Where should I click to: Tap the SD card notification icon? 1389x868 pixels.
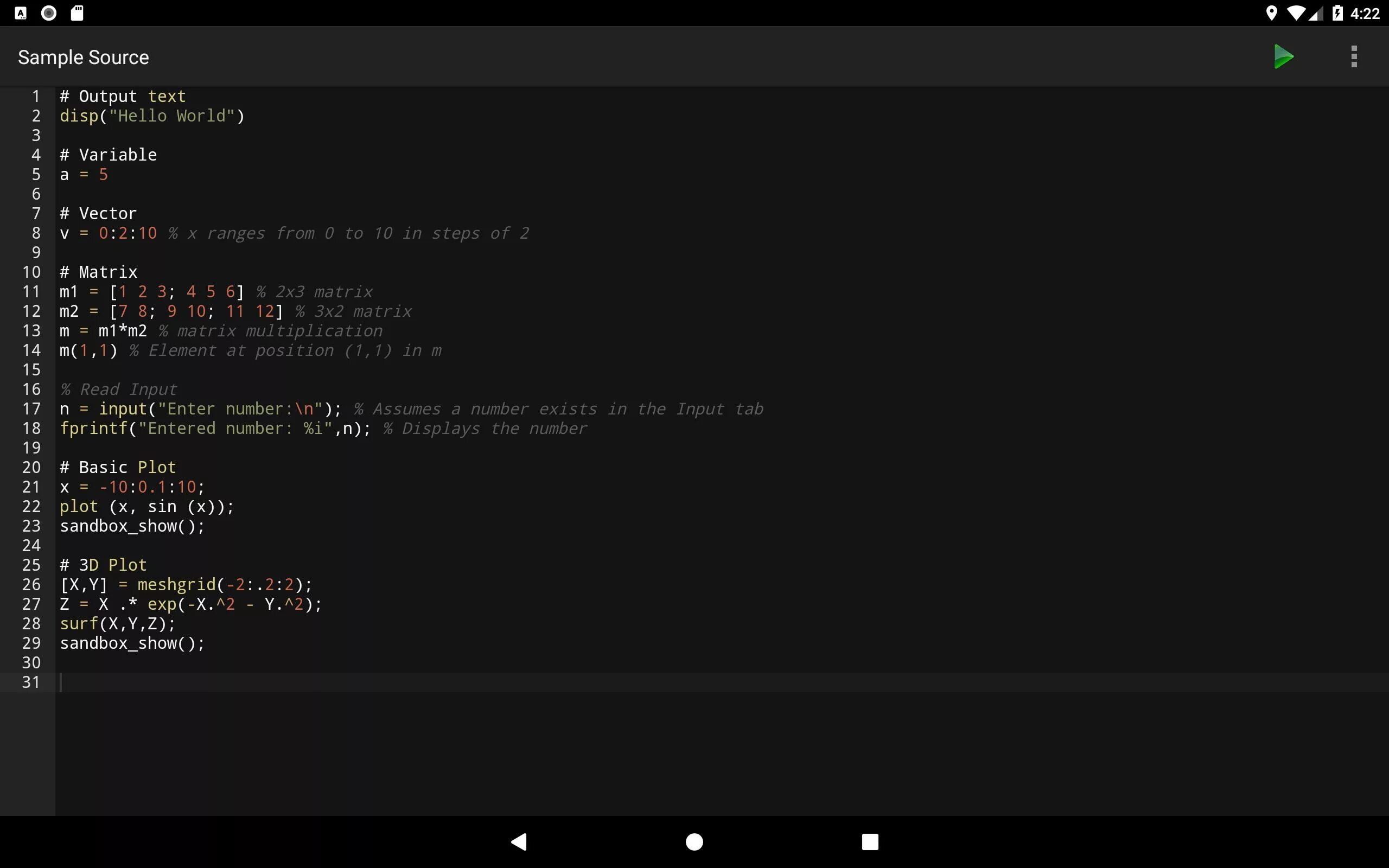pyautogui.click(x=77, y=13)
